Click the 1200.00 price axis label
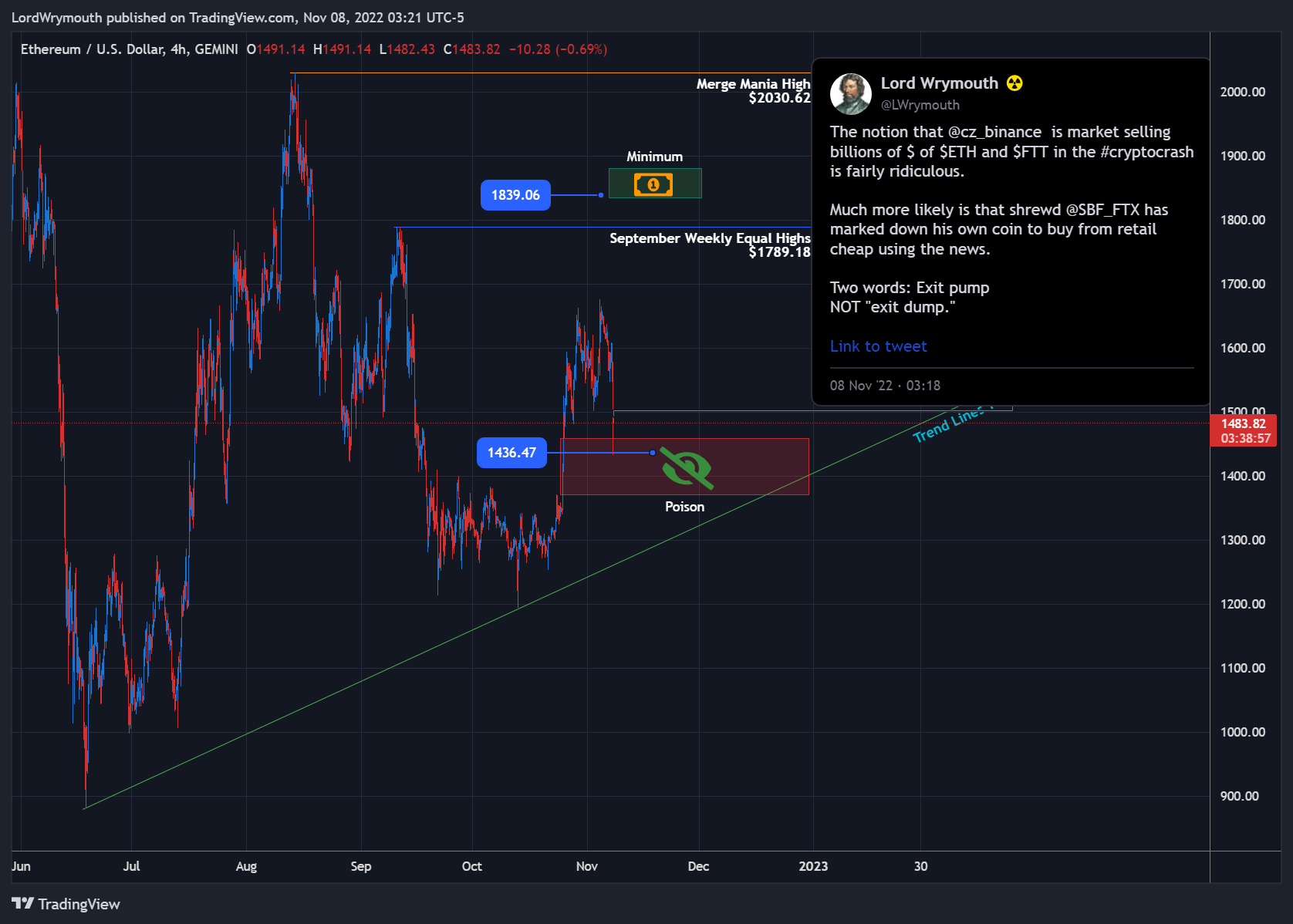 pos(1242,604)
